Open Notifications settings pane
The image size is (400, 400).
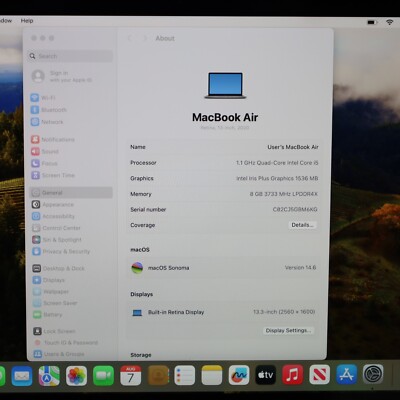tap(53, 139)
